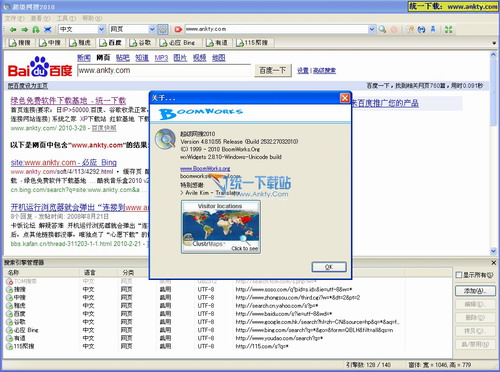Select the 百度 tab
This screenshot has height=372, width=500.
pyautogui.click(x=110, y=43)
